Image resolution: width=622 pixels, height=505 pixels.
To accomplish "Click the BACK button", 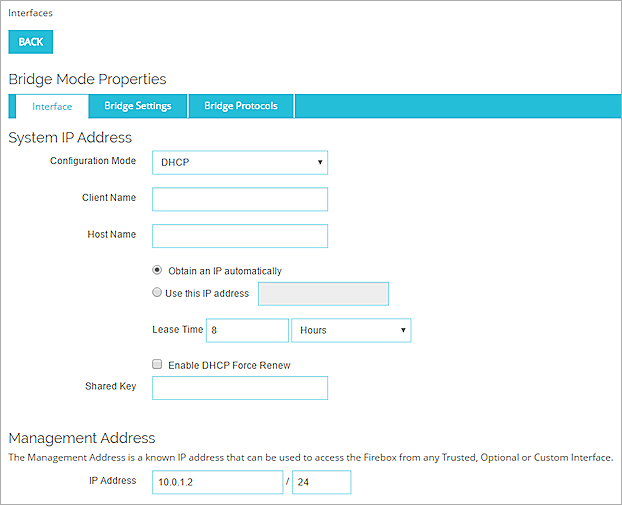I will (30, 42).
